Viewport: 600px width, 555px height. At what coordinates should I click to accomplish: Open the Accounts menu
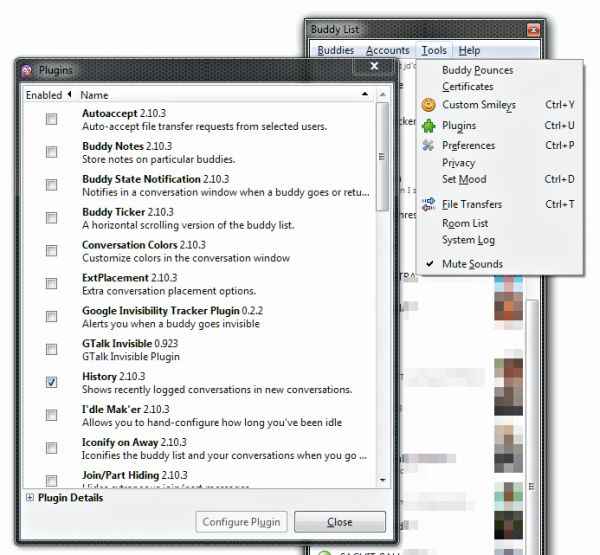coord(388,51)
